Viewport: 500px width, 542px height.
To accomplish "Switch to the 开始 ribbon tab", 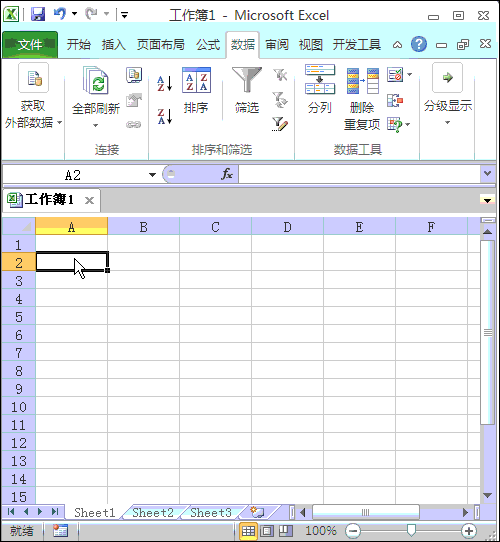I will coord(78,45).
